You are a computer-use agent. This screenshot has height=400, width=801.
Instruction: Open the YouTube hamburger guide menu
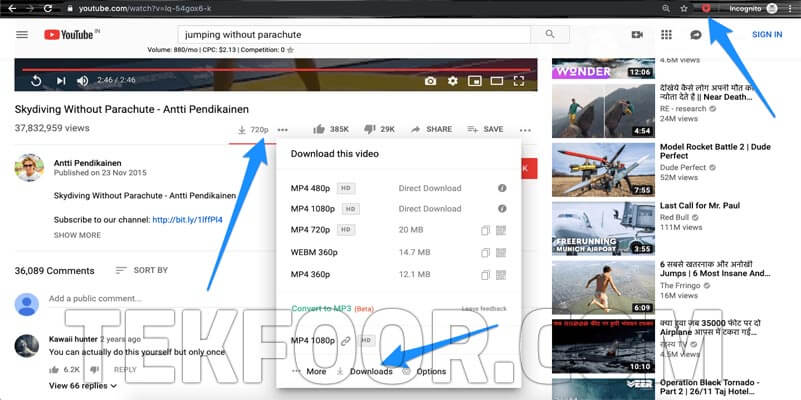(22, 35)
